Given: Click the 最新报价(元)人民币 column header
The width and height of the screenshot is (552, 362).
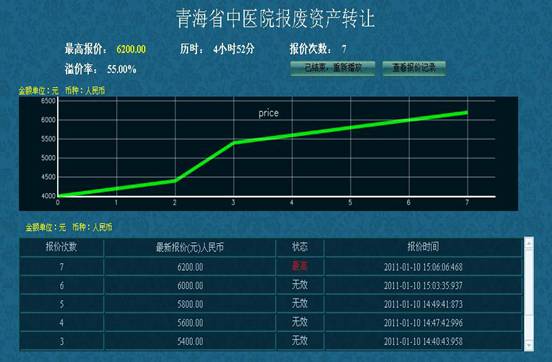Looking at the screenshot, I should pyautogui.click(x=190, y=247).
